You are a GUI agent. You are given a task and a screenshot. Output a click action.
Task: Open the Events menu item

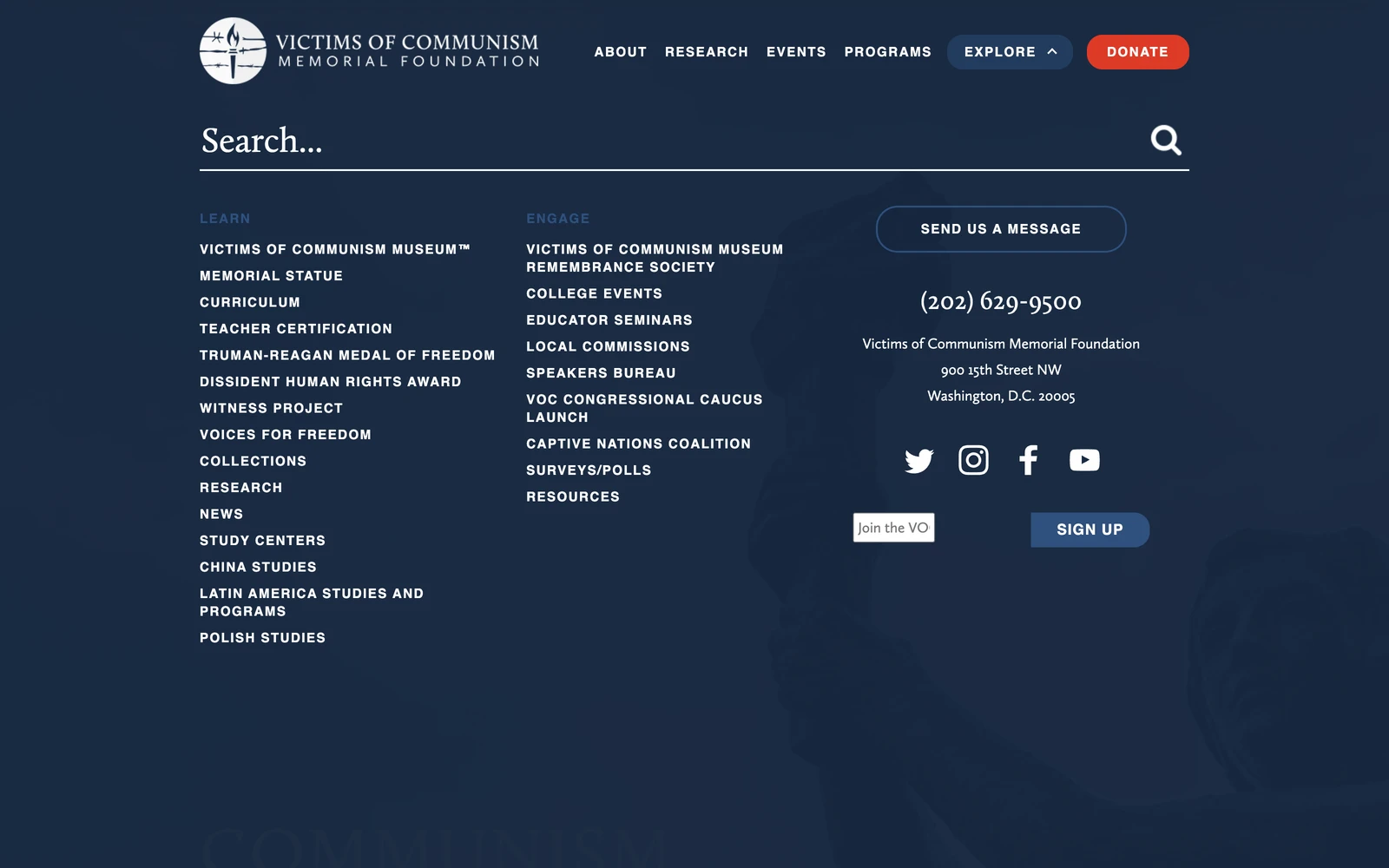[796, 52]
